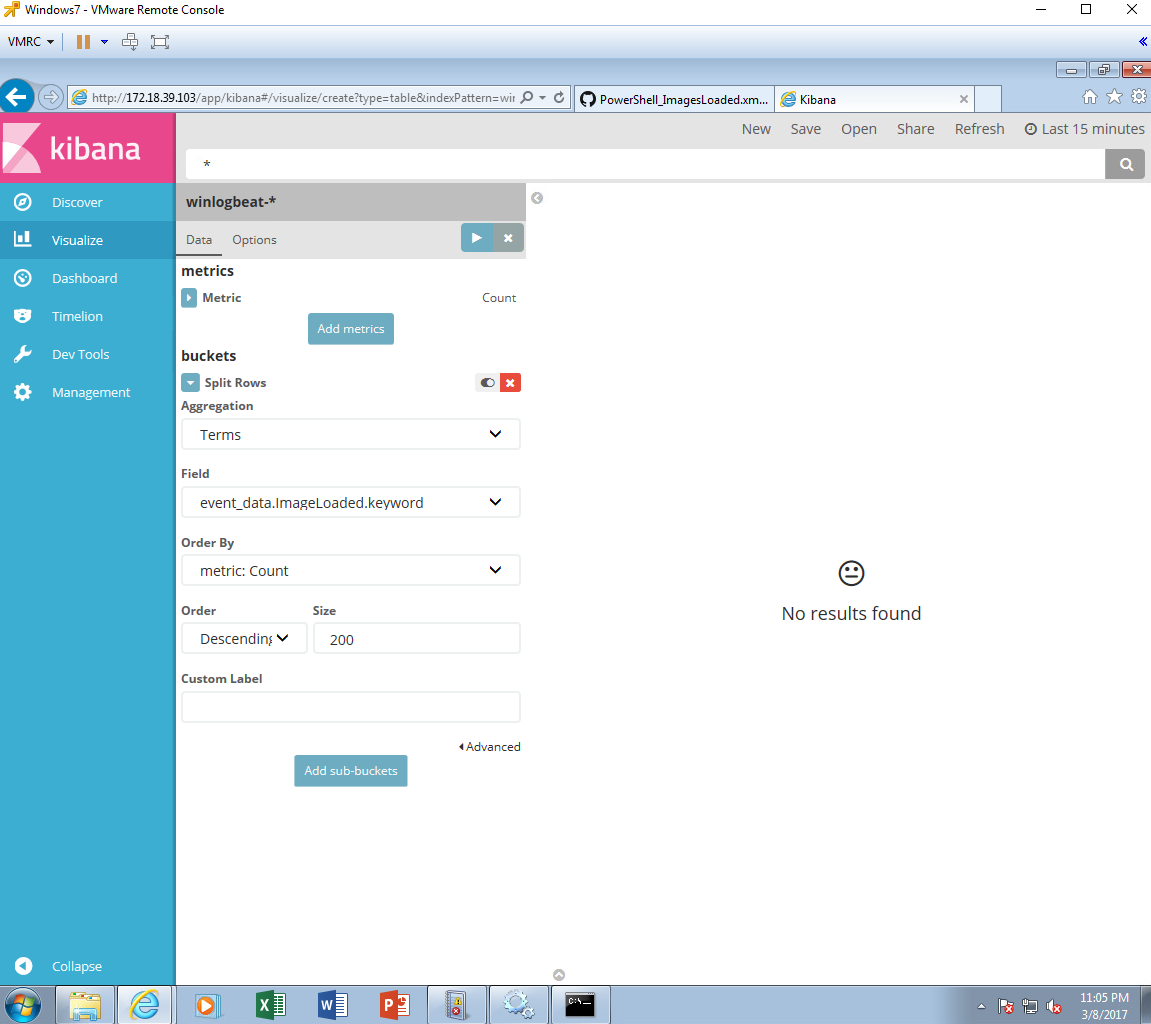Open the Order By dropdown
The width and height of the screenshot is (1151, 1024).
pos(351,570)
